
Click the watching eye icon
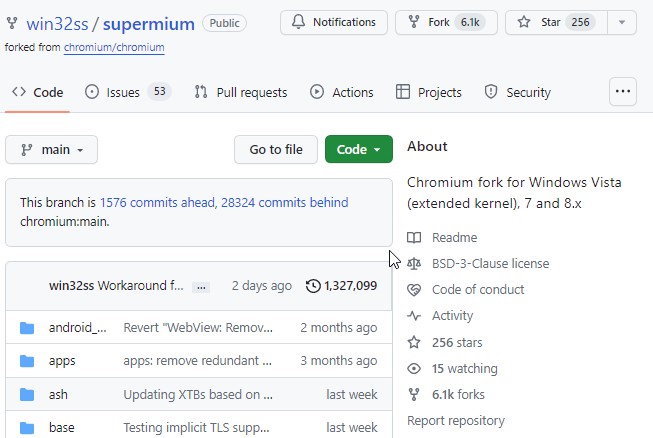tap(414, 368)
